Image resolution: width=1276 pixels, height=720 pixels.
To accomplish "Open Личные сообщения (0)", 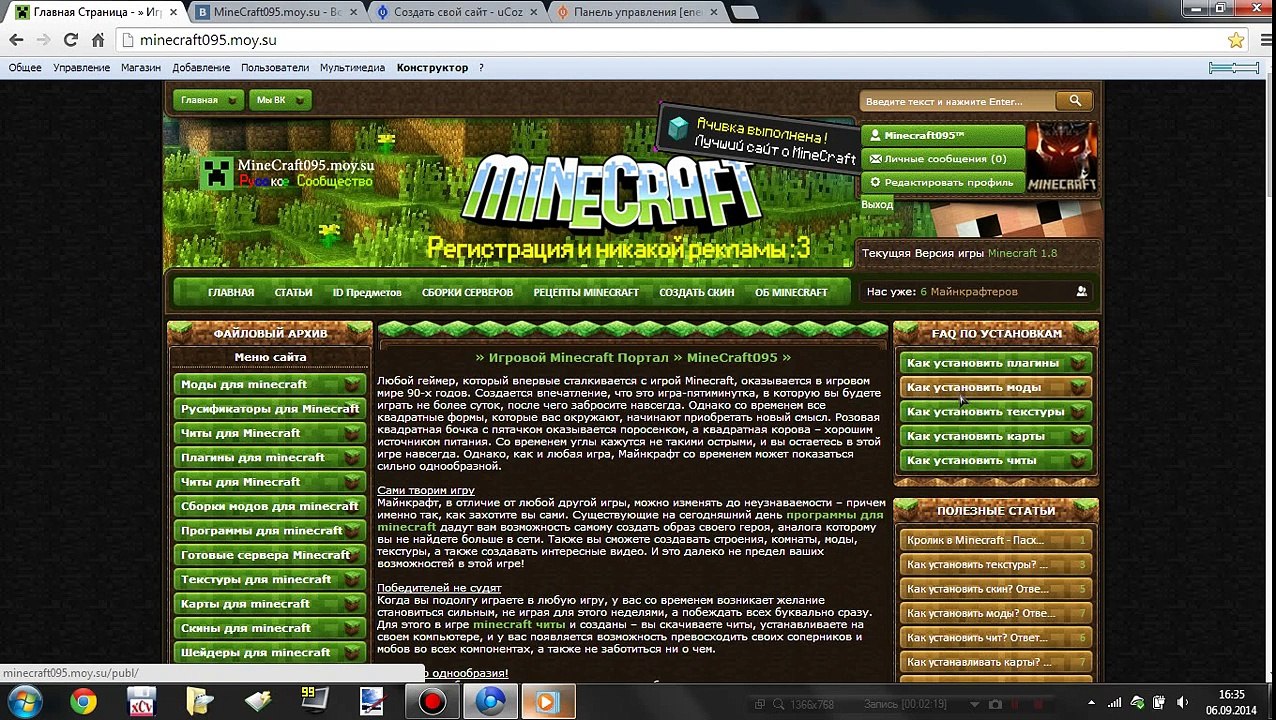I will 943,159.
